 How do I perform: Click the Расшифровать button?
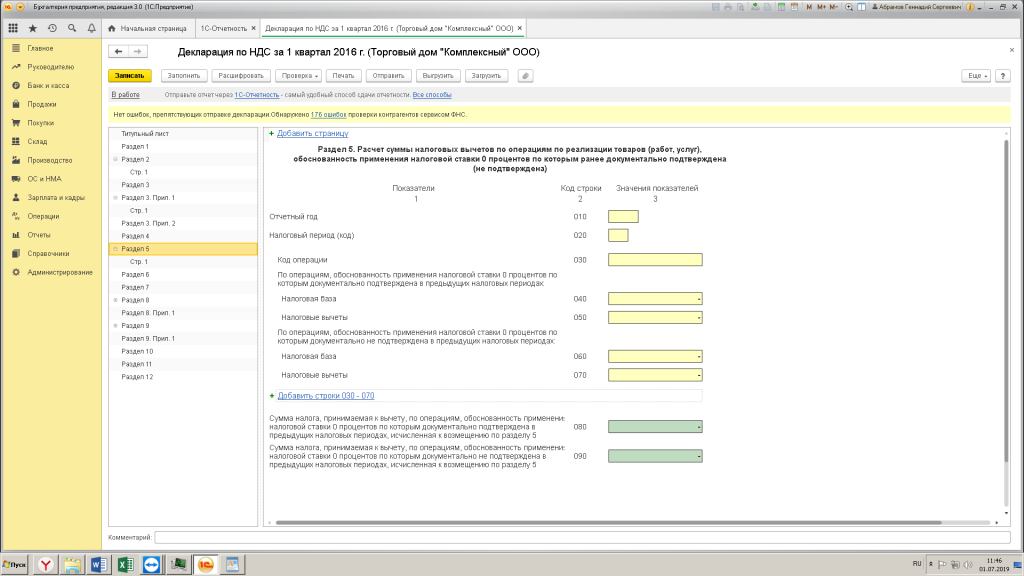pyautogui.click(x=241, y=76)
